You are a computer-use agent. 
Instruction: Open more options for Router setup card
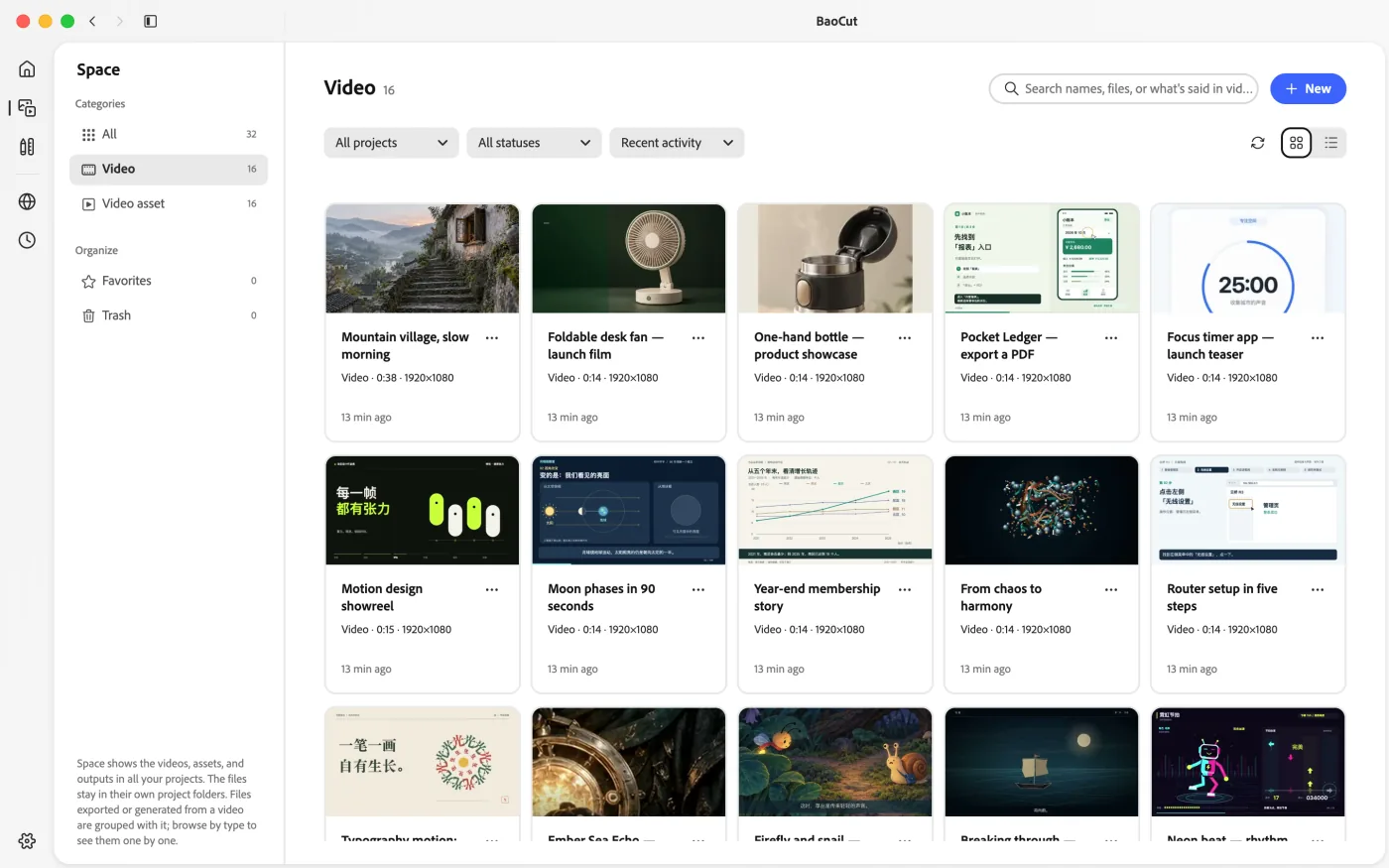pyautogui.click(x=1317, y=590)
